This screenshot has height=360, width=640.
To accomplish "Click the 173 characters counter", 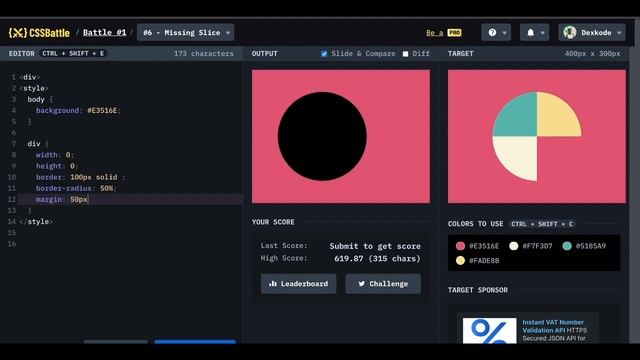I will pyautogui.click(x=204, y=53).
